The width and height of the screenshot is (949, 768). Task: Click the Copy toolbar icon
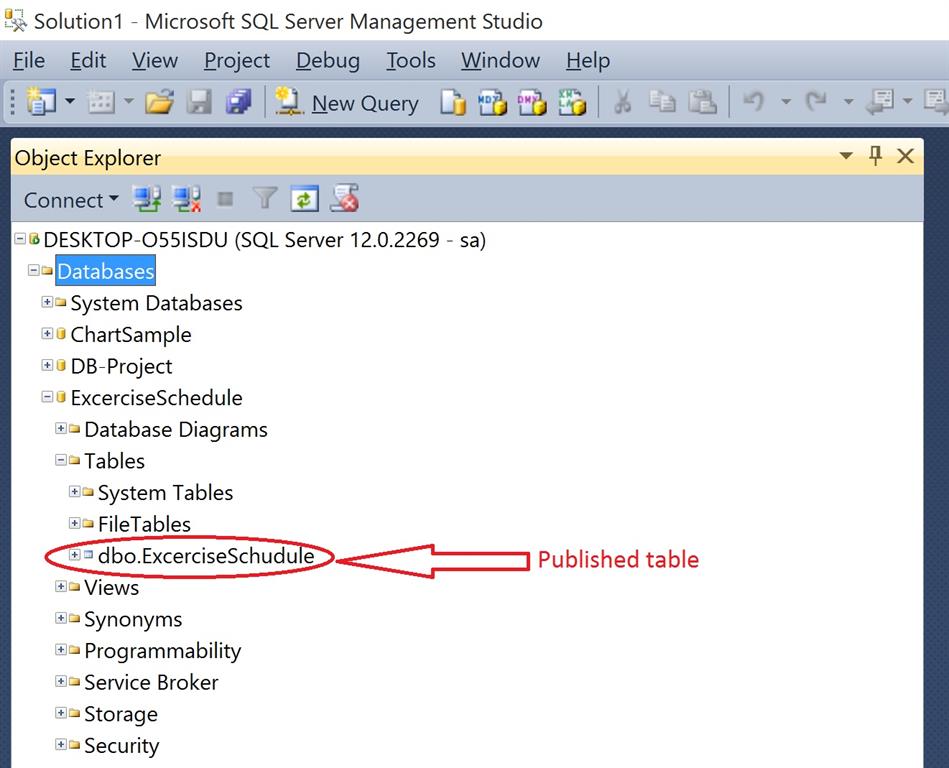coord(662,102)
